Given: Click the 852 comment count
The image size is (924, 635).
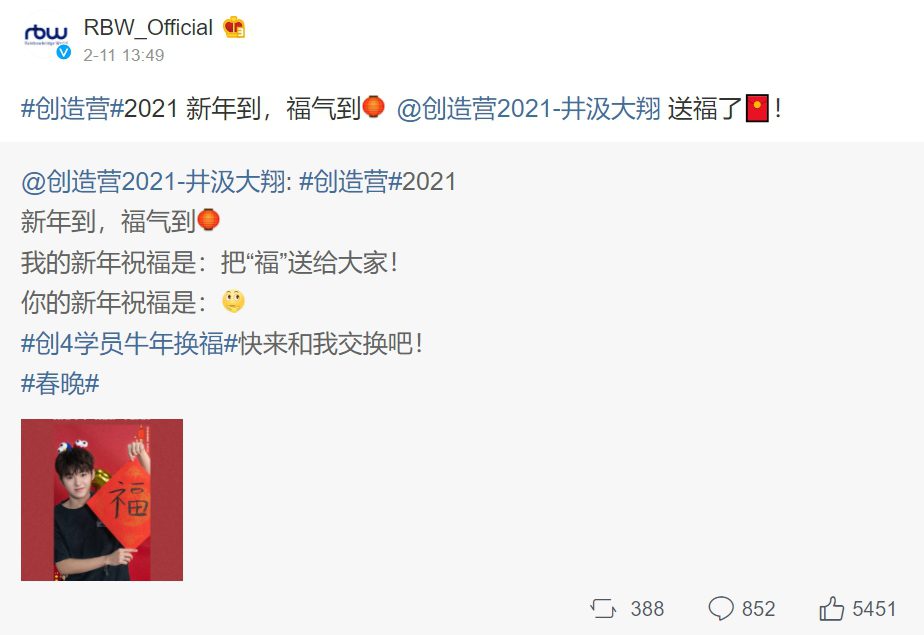Looking at the screenshot, I should (758, 608).
